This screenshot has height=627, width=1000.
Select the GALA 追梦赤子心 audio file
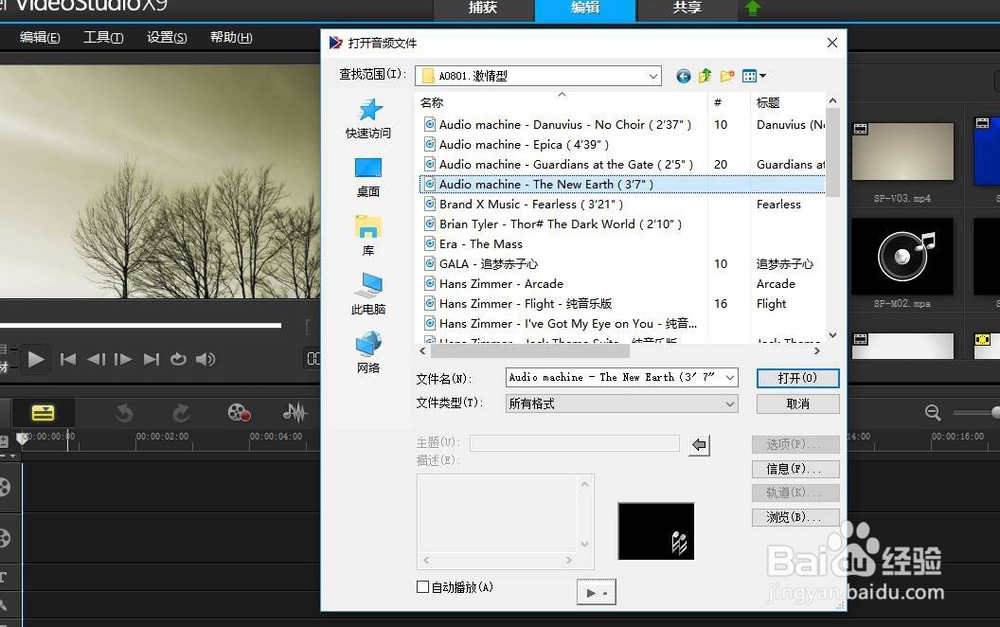point(490,263)
